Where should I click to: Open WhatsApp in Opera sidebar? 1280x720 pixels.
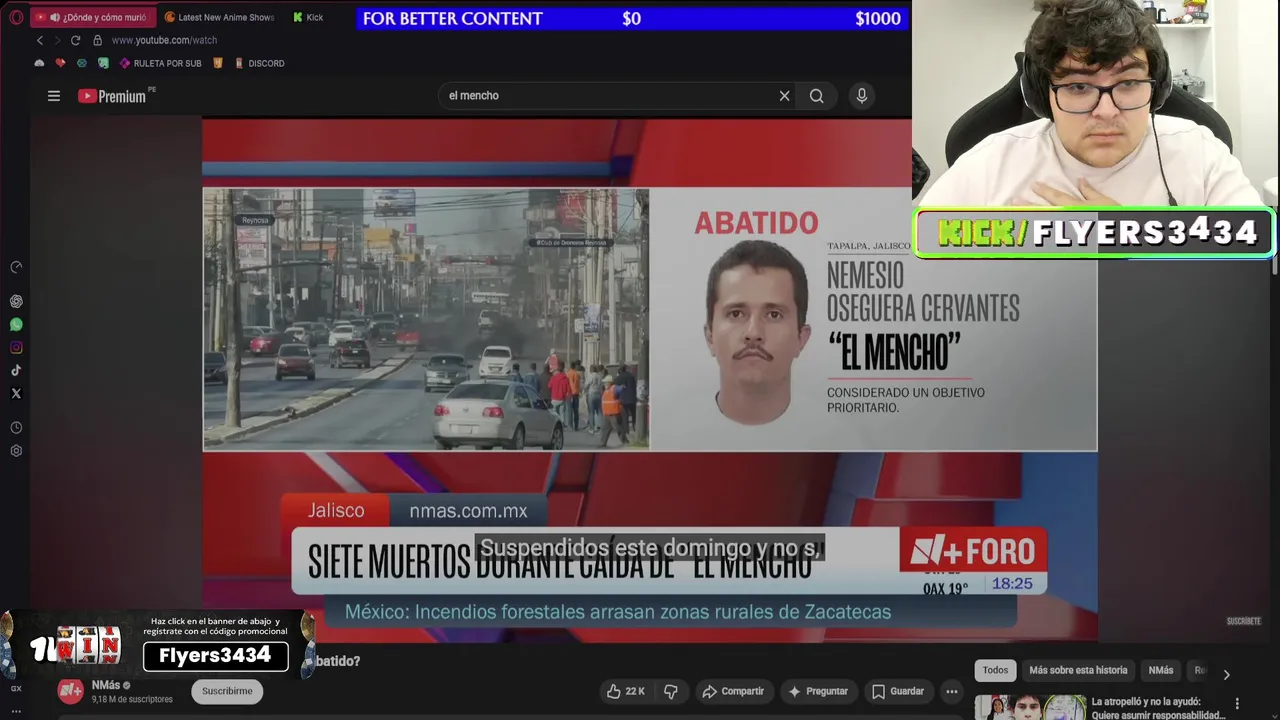point(16,324)
